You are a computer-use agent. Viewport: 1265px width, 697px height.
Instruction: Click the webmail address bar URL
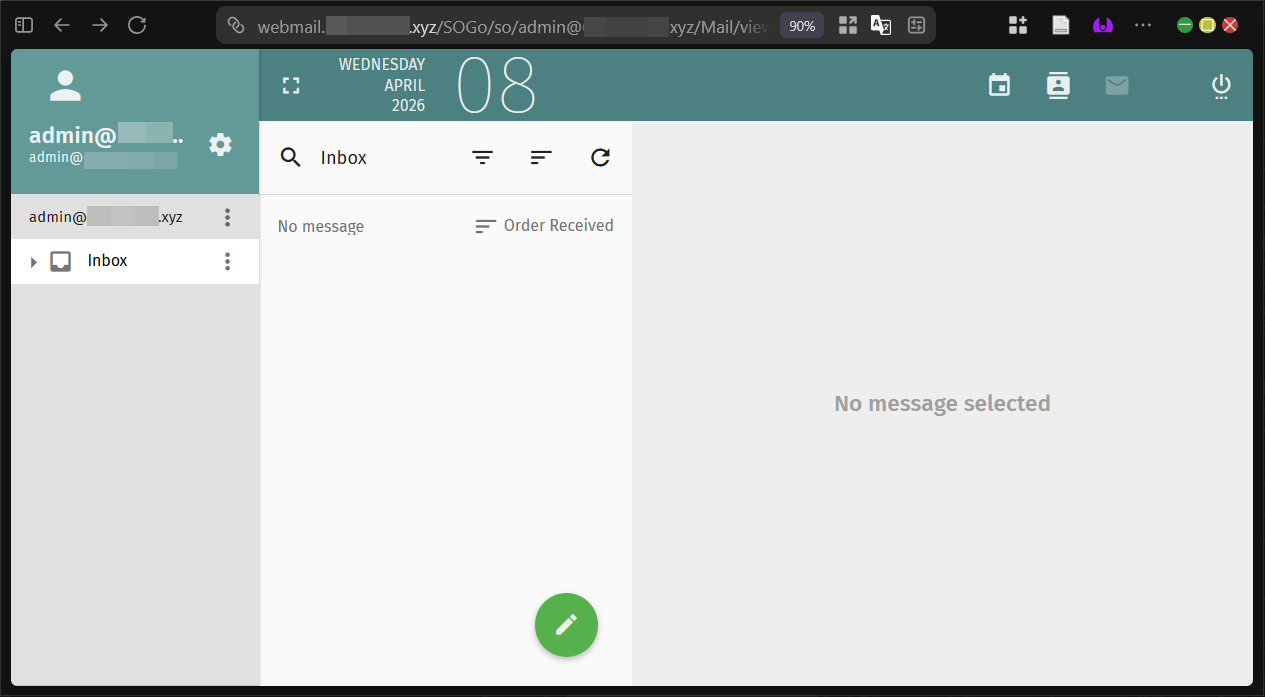tap(513, 26)
